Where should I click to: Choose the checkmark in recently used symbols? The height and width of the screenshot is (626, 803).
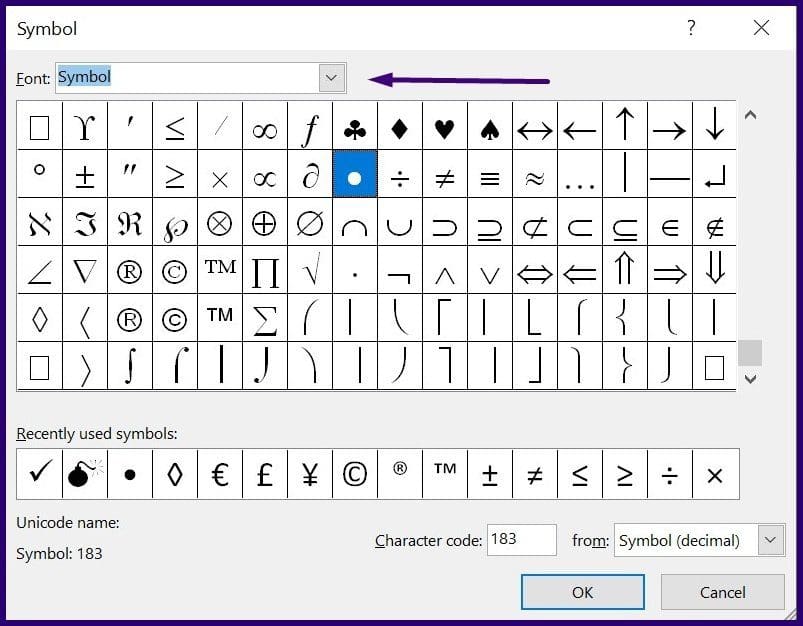39,474
